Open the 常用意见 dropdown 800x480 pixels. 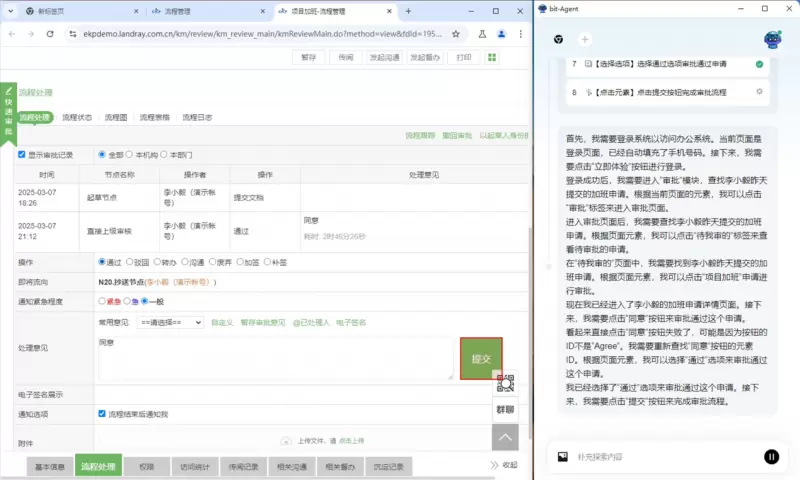pos(171,323)
